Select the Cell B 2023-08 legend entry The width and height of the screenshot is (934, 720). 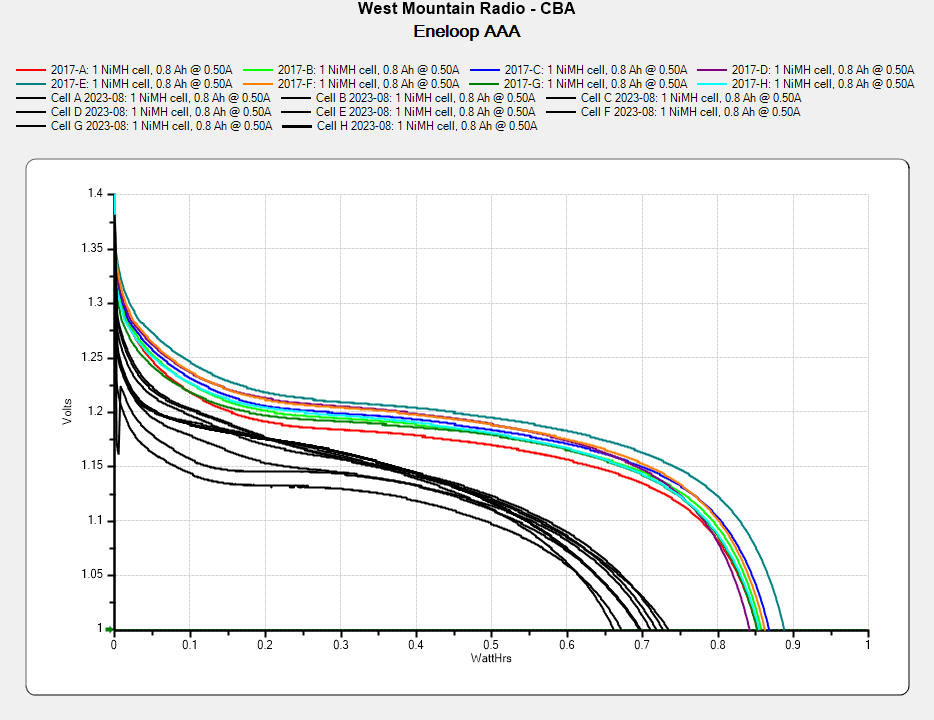(x=425, y=98)
